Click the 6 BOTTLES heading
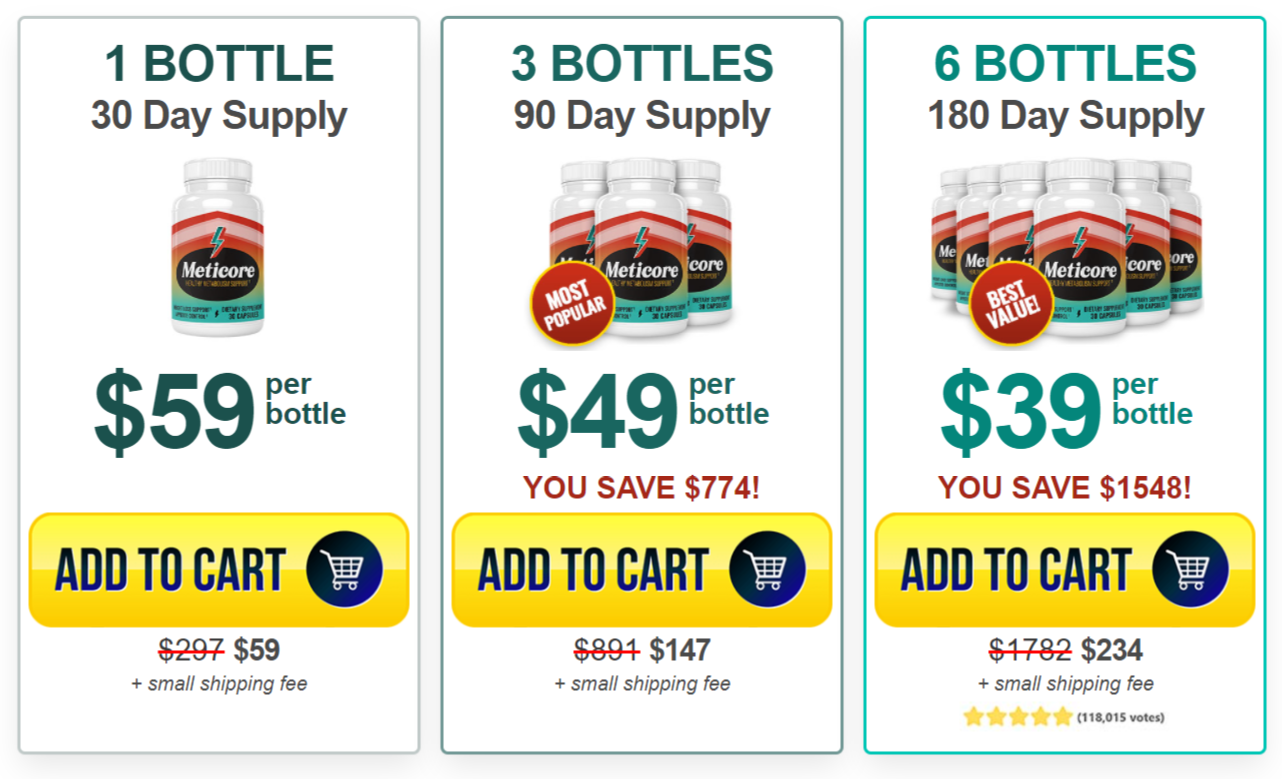The height and width of the screenshot is (779, 1282). click(x=1065, y=64)
